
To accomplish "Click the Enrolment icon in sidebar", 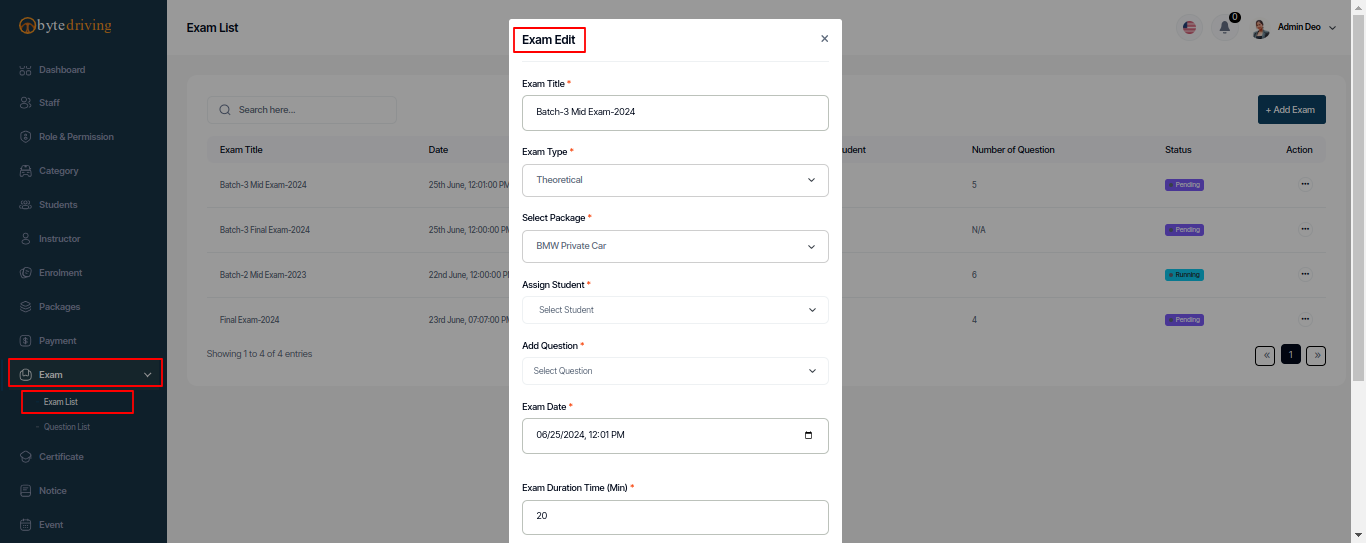I will tap(26, 273).
